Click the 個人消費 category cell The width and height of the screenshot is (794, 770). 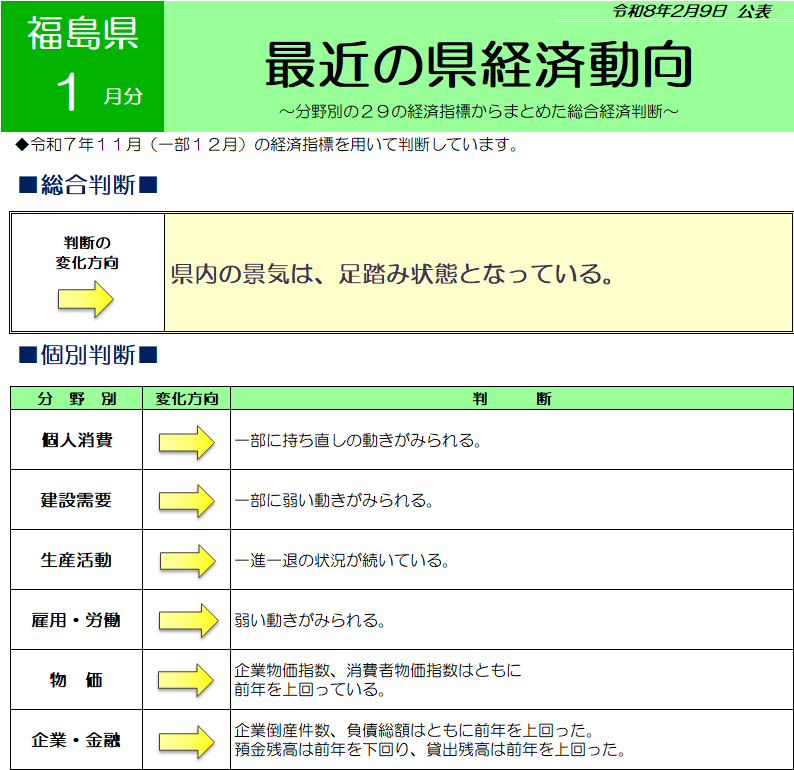click(76, 440)
